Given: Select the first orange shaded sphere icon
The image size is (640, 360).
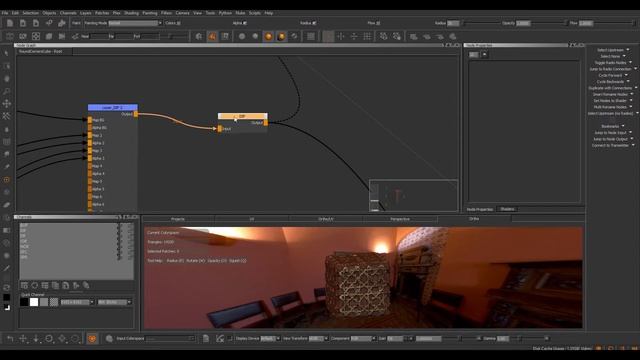Looking at the screenshot, I should (268, 36).
